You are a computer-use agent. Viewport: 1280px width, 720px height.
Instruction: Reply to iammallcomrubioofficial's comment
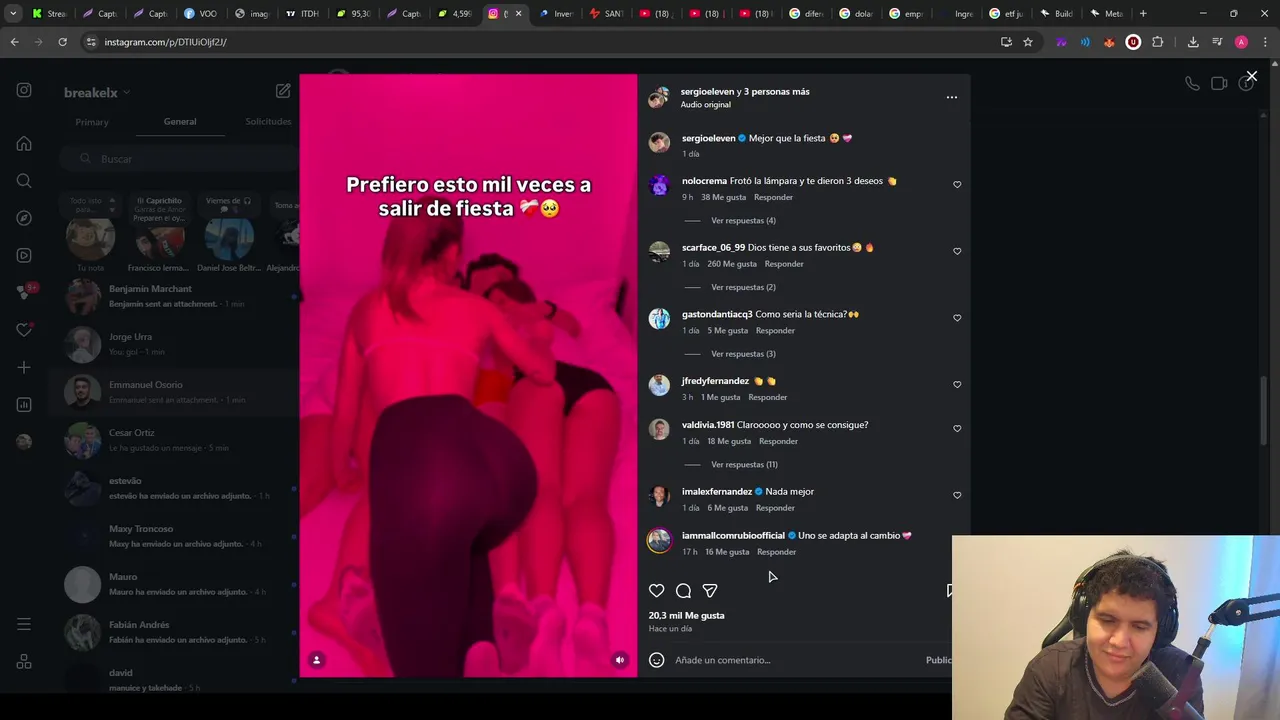point(777,552)
